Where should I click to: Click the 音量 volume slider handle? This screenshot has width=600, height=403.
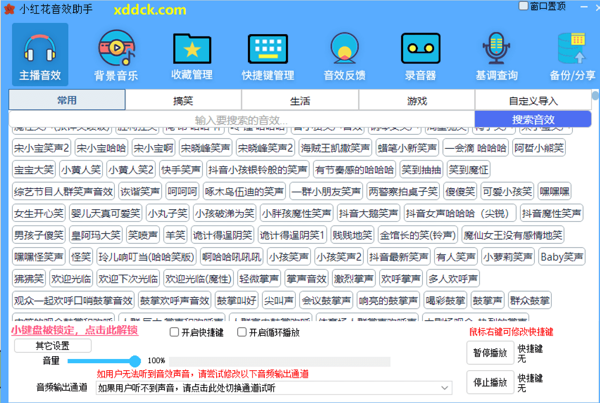134,360
